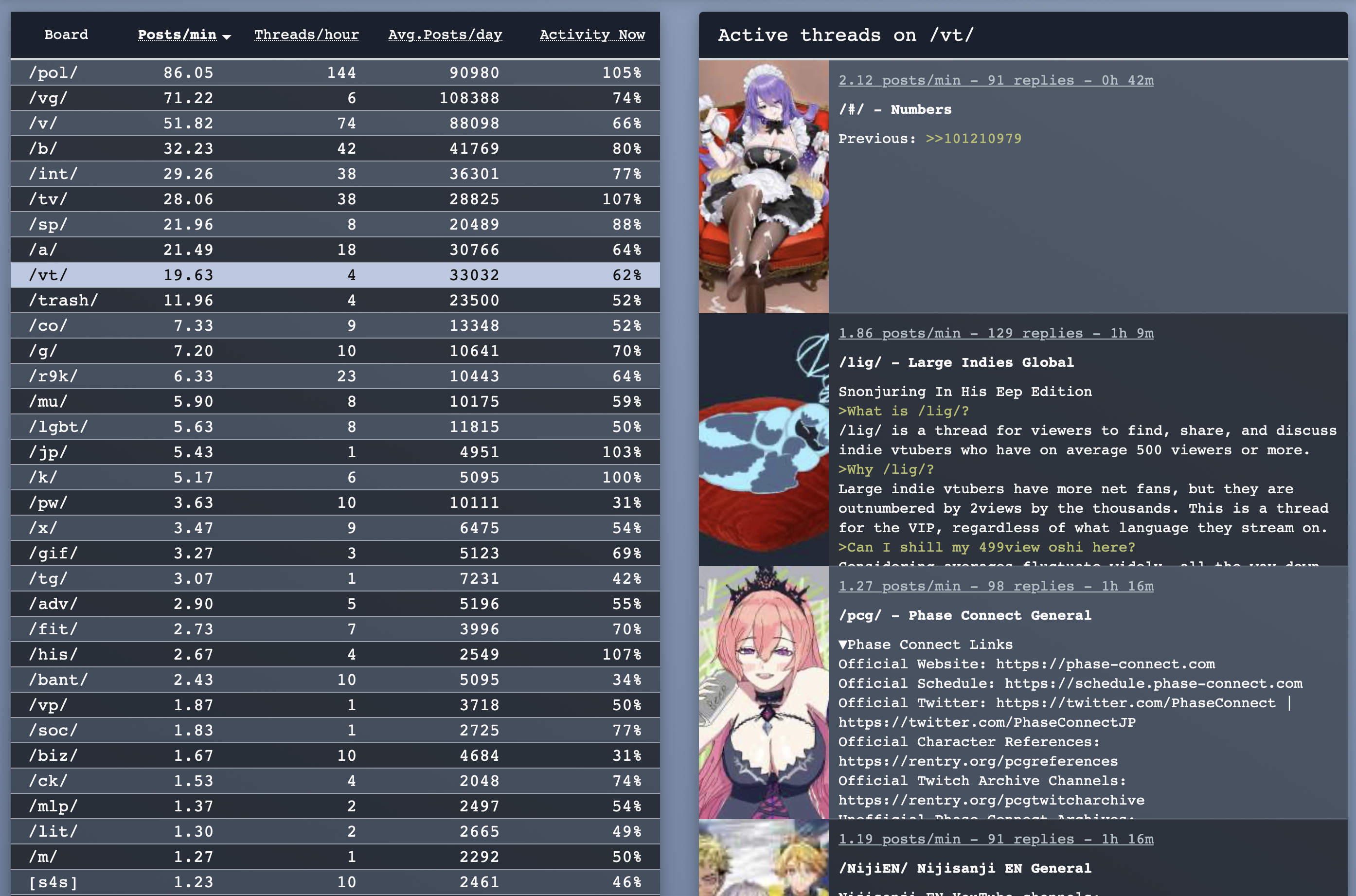
Task: Select the /pol/ board row
Action: click(335, 72)
